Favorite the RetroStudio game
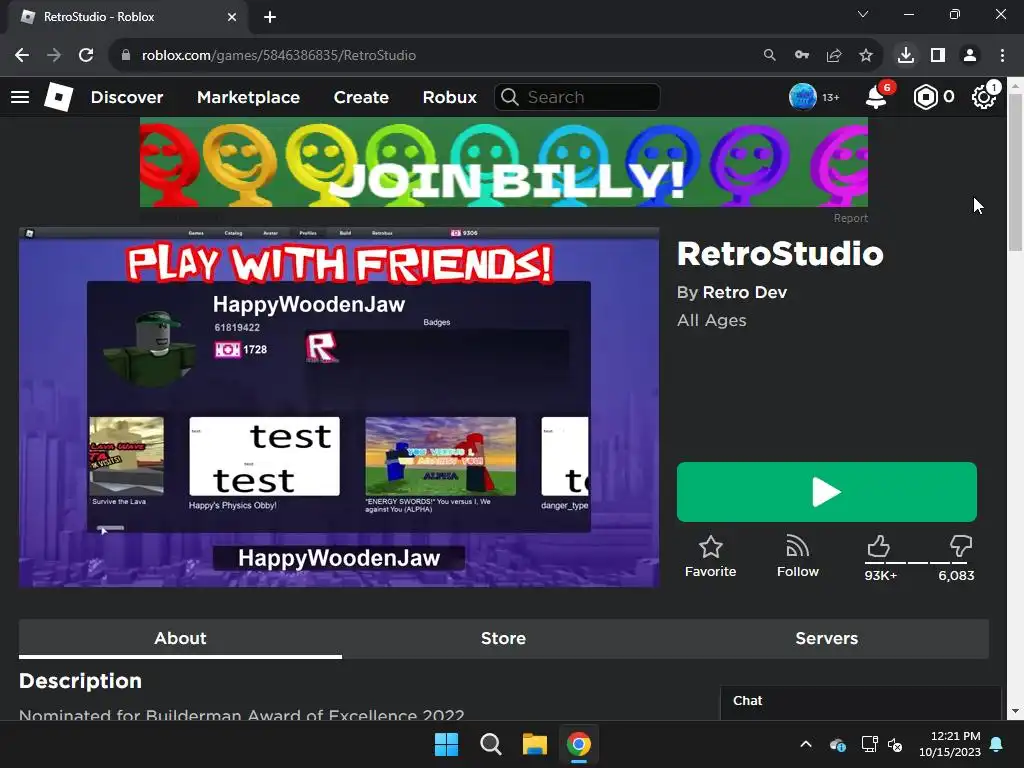 (711, 556)
